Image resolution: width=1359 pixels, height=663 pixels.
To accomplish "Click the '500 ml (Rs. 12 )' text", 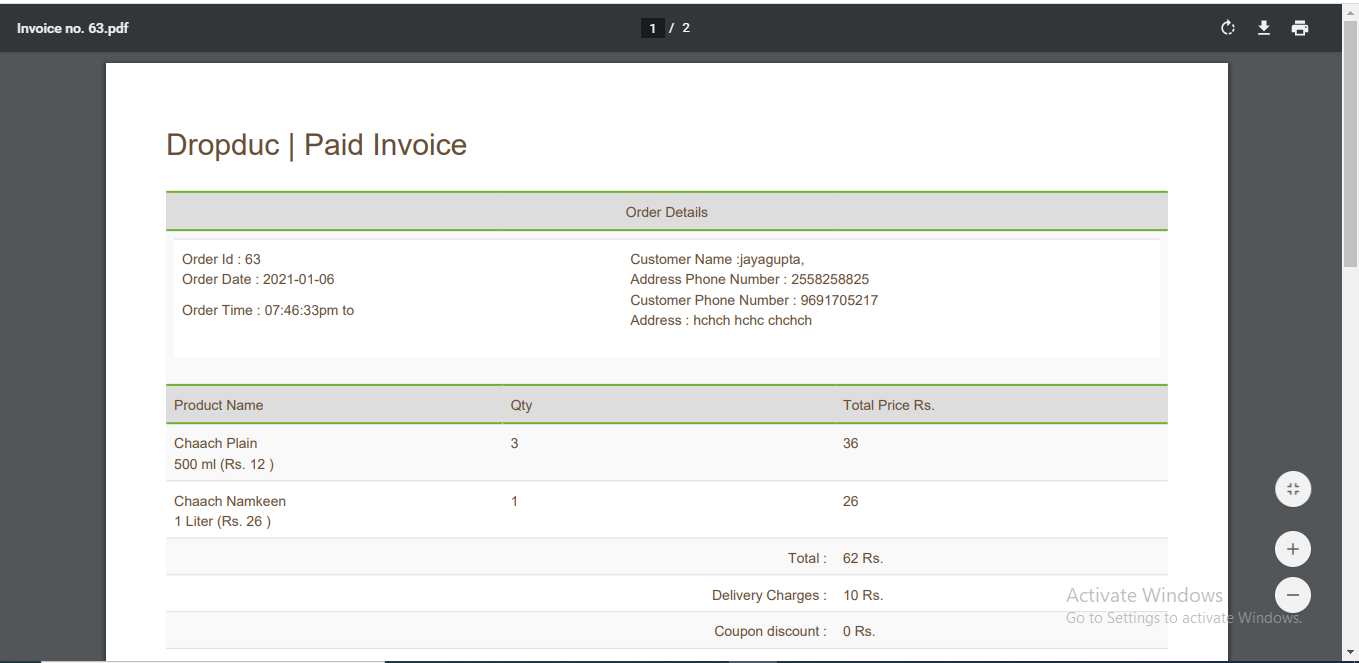I will pos(224,464).
